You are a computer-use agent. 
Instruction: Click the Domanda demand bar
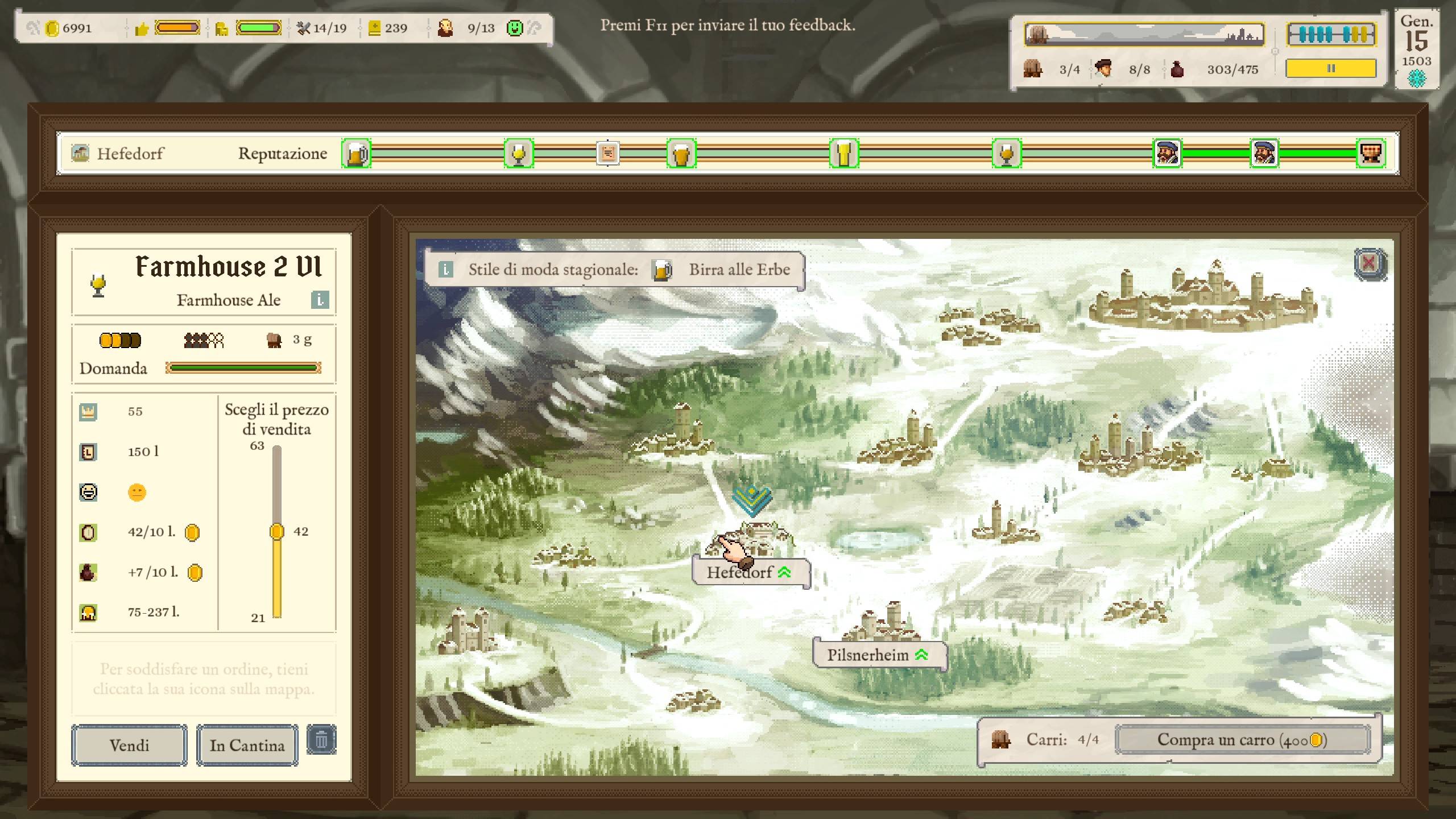(243, 368)
